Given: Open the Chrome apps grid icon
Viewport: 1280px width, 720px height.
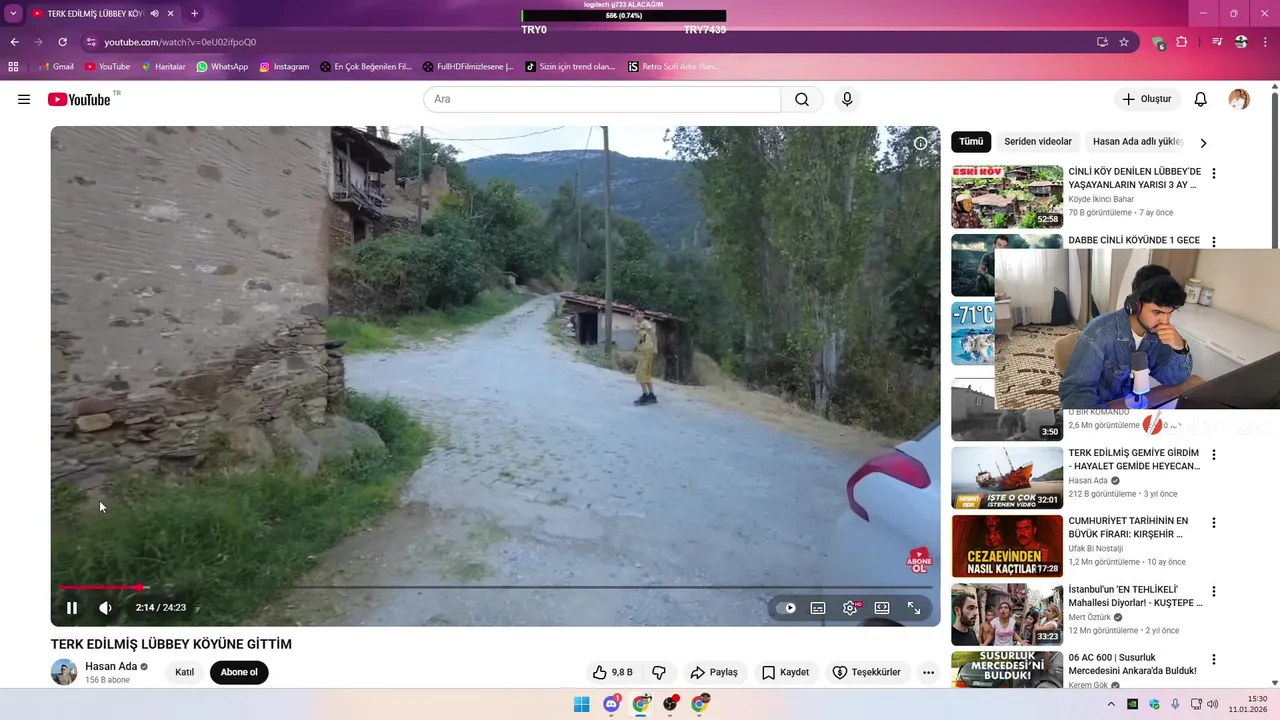Looking at the screenshot, I should tap(13, 67).
